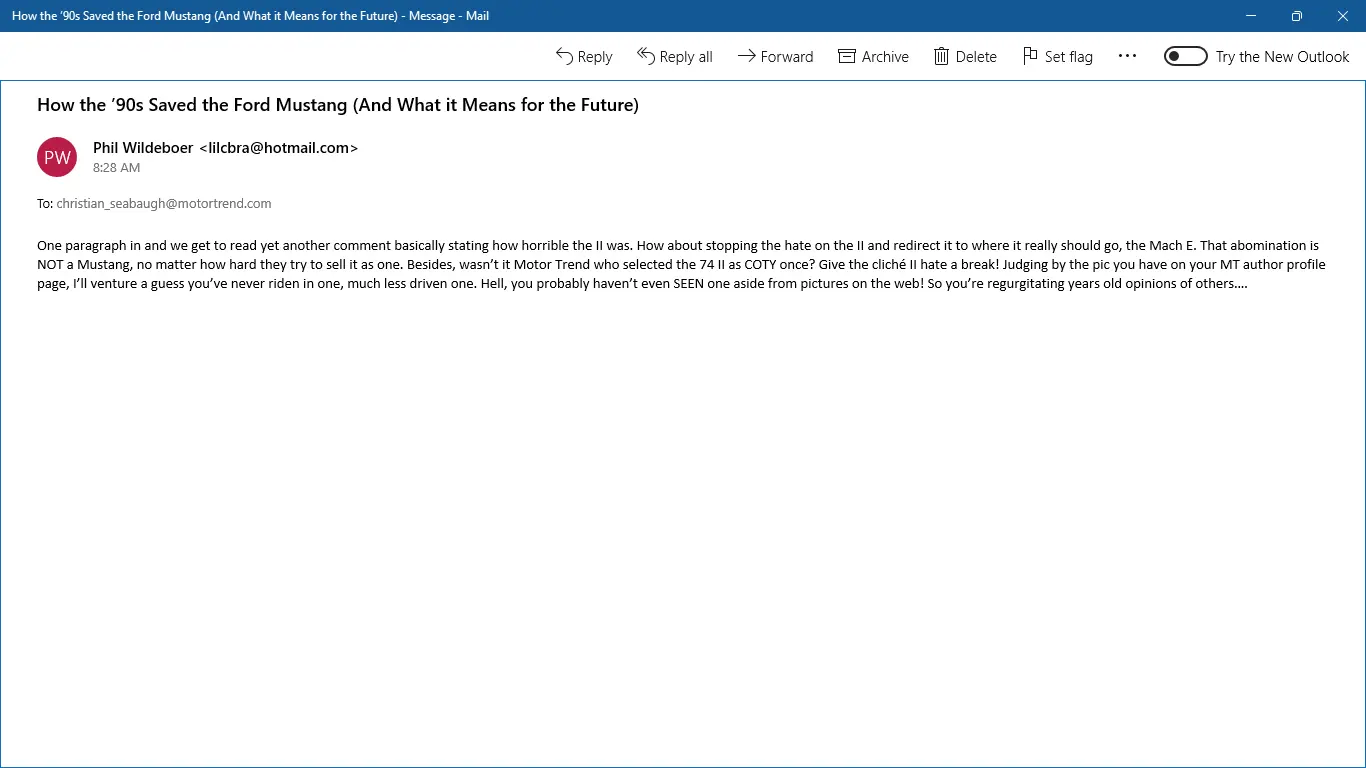The image size is (1366, 768).
Task: Click the Reply all double-arrow icon
Action: coord(646,56)
